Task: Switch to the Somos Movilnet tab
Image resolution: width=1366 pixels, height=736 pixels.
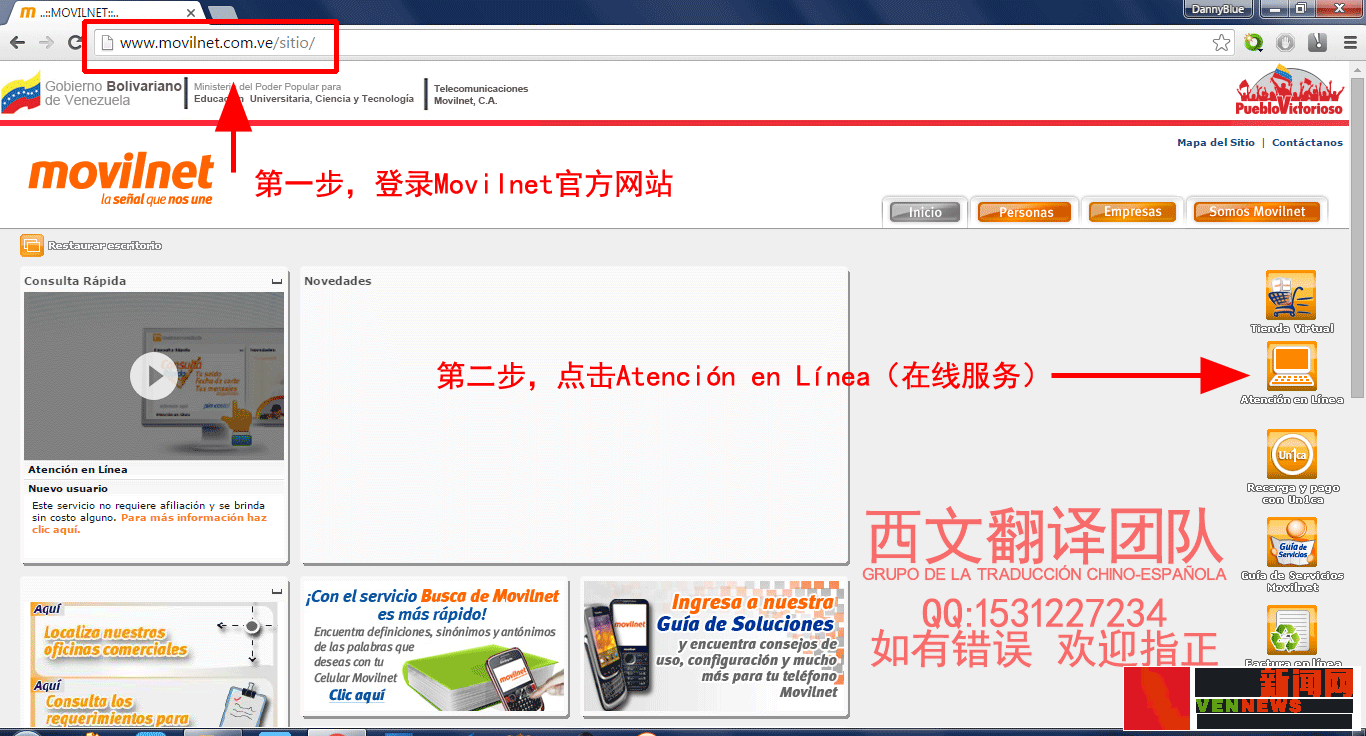Action: [x=1257, y=212]
